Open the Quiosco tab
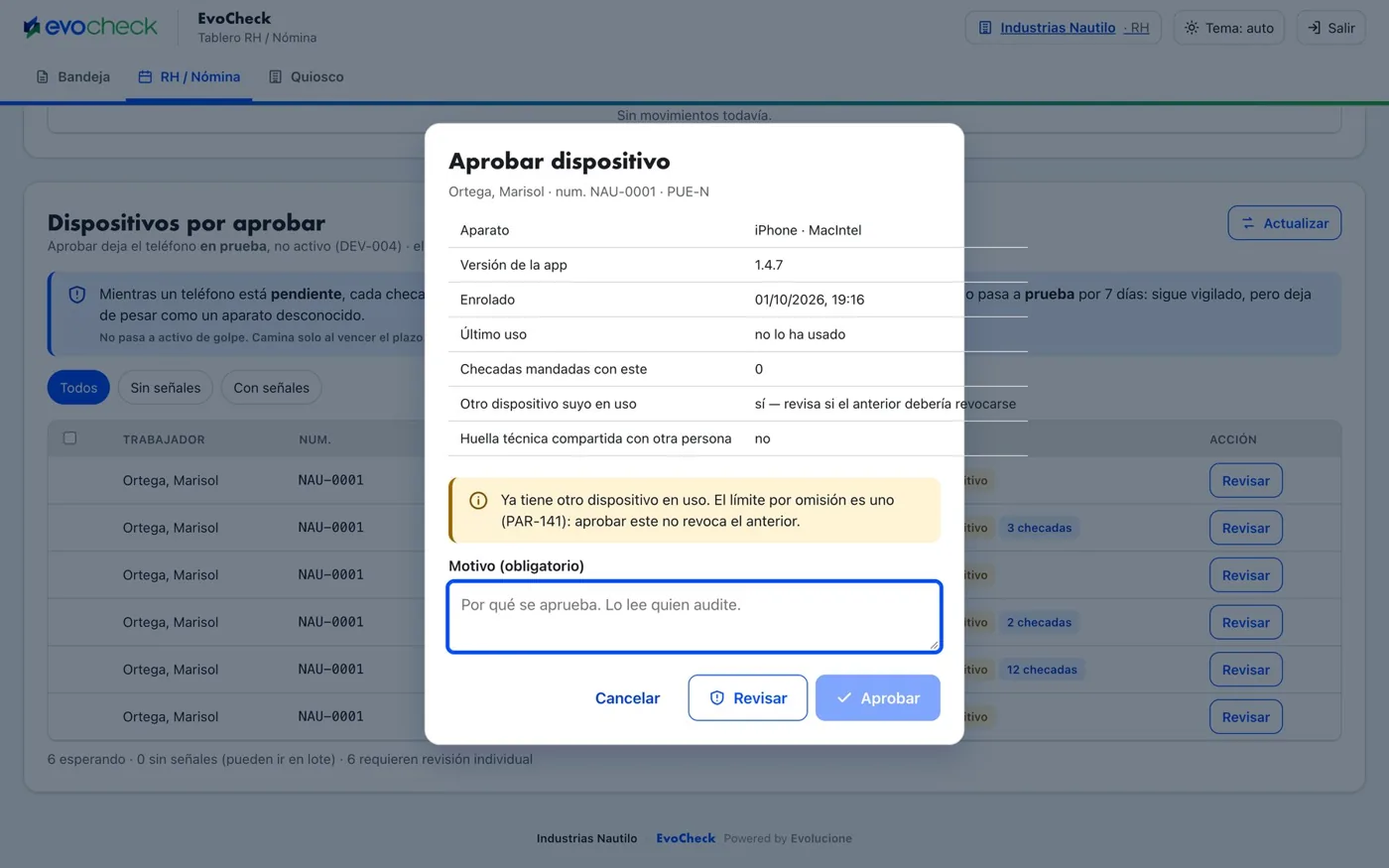The height and width of the screenshot is (868, 1389). [307, 76]
